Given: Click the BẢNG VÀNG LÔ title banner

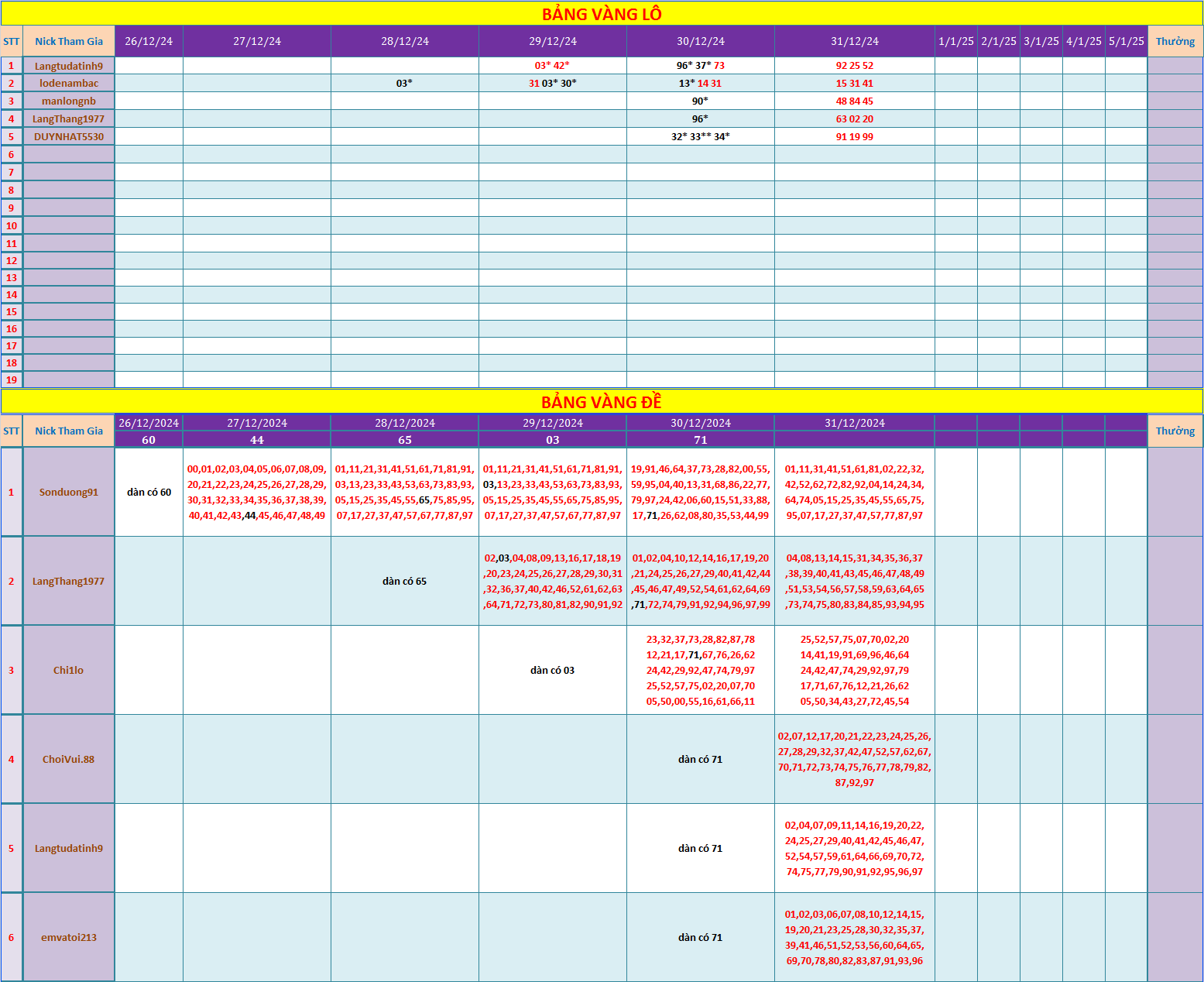Looking at the screenshot, I should point(602,14).
